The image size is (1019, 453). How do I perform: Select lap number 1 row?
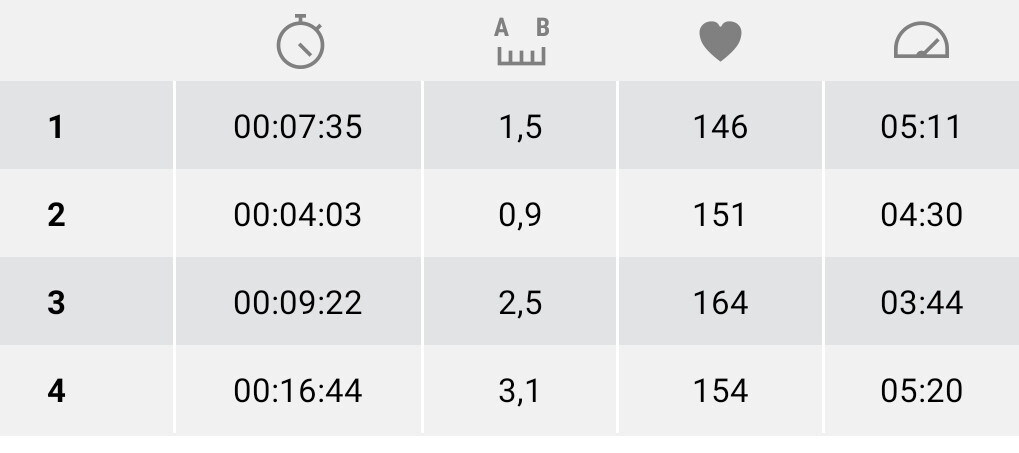[56, 127]
